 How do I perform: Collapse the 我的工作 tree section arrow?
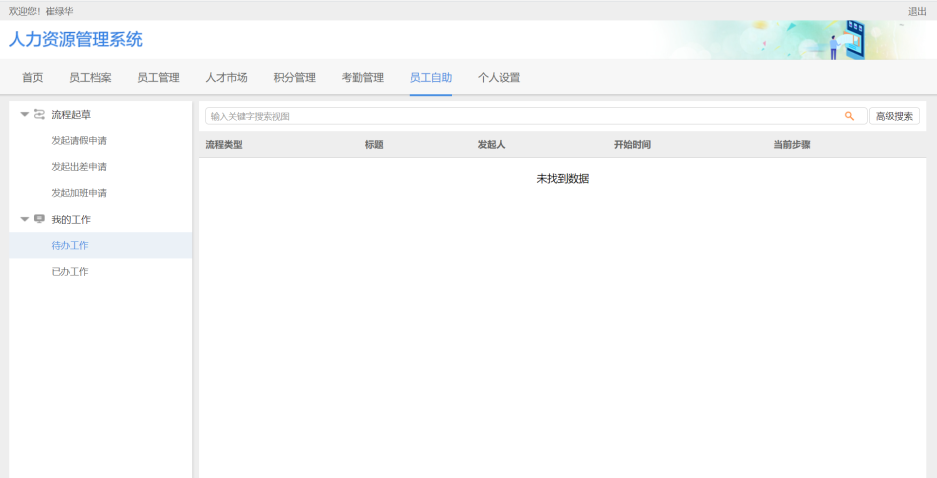(x=24, y=219)
